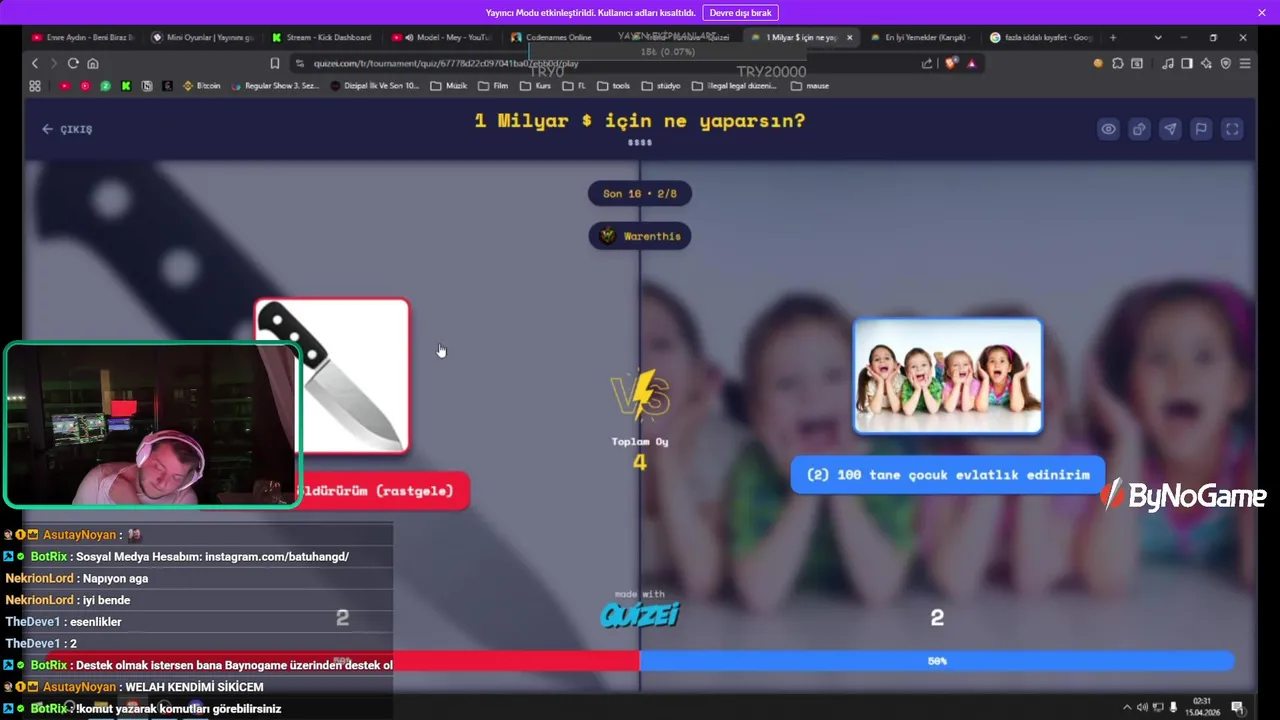Click the dice randomize icon in quiz header
1280x720 pixels.
[x=1139, y=129]
